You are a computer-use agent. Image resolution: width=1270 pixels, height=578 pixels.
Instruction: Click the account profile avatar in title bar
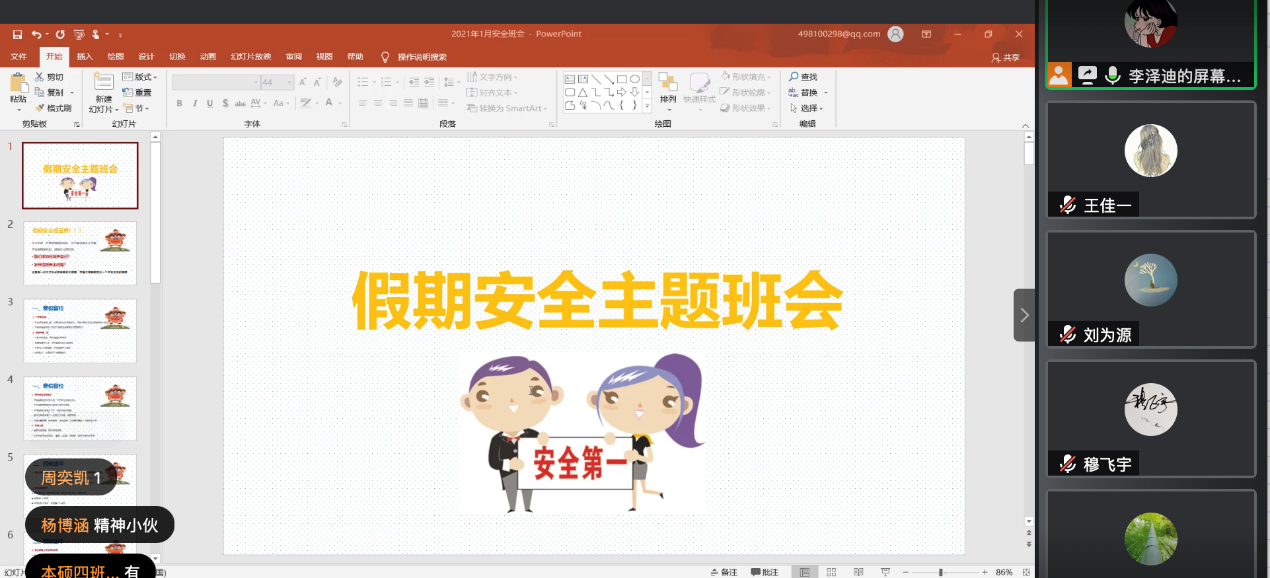896,34
